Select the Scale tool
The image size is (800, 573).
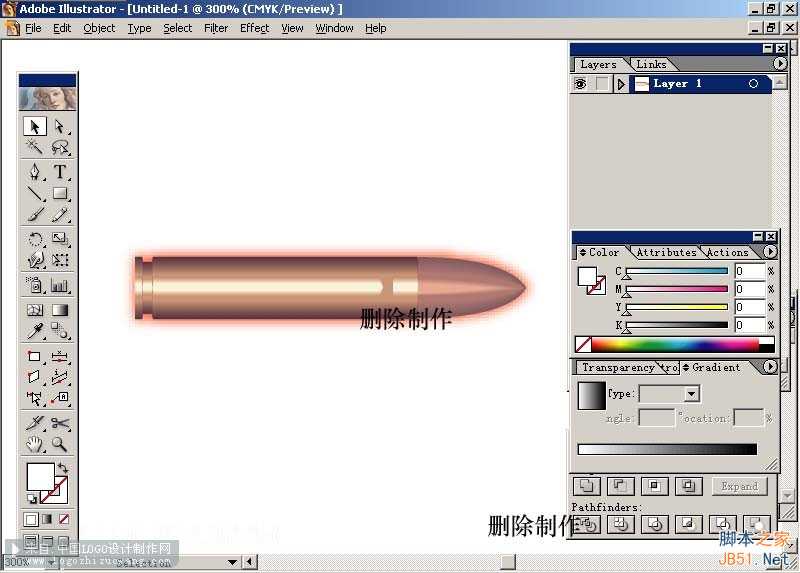click(60, 239)
